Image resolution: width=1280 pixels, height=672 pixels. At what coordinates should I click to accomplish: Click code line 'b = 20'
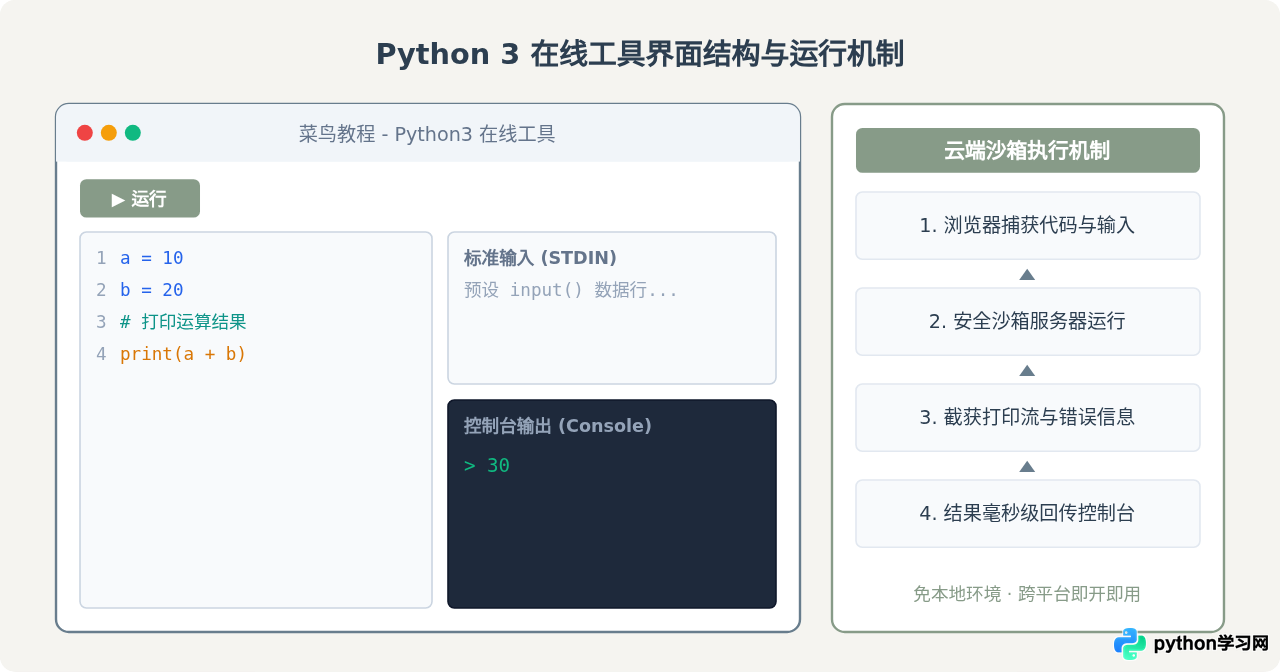pyautogui.click(x=152, y=290)
